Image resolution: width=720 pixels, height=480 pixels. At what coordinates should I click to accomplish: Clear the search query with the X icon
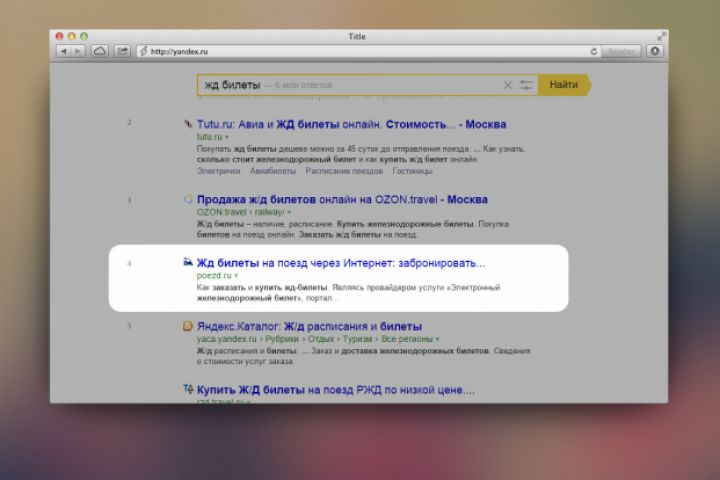click(507, 85)
